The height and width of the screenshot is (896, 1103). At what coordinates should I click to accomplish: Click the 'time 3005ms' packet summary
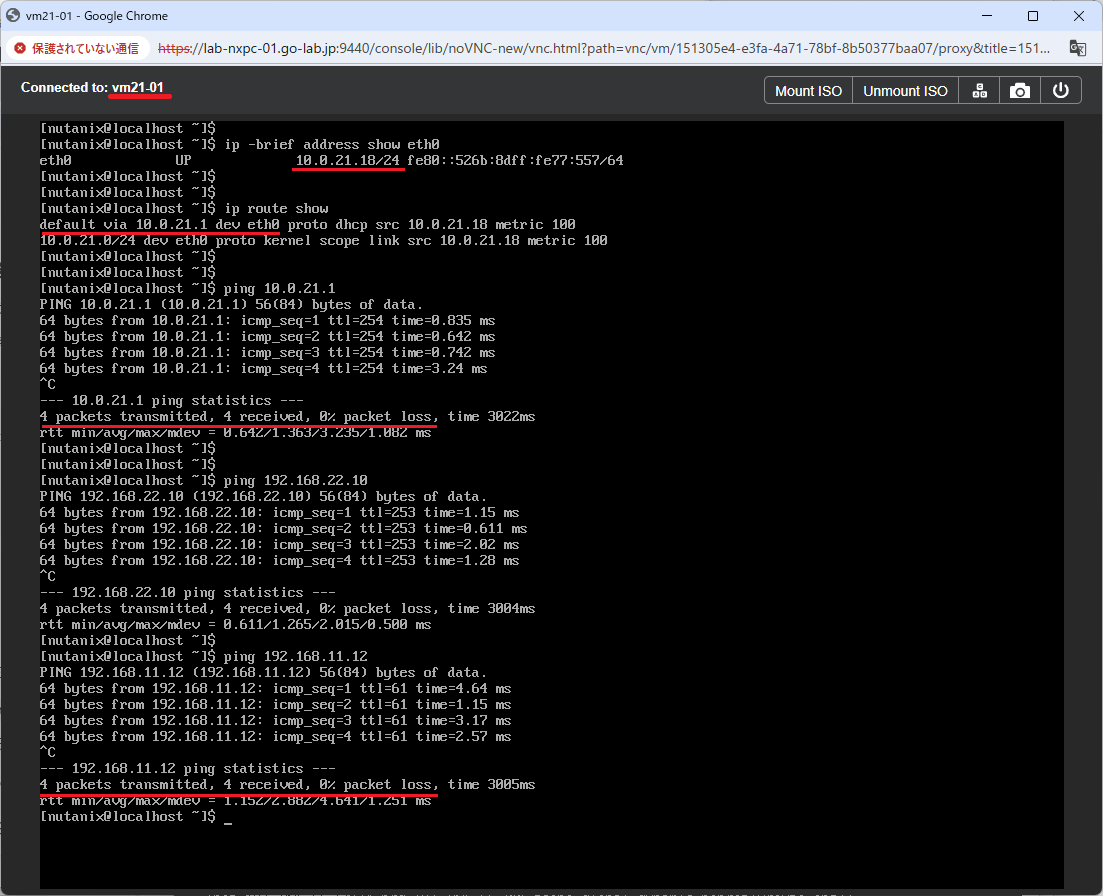(492, 784)
